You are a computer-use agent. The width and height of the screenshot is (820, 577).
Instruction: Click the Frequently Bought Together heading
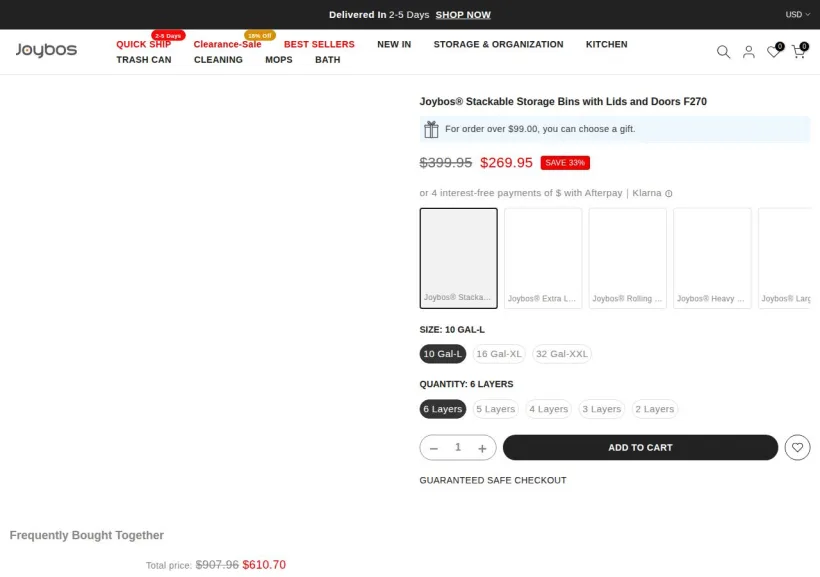pyautogui.click(x=86, y=535)
